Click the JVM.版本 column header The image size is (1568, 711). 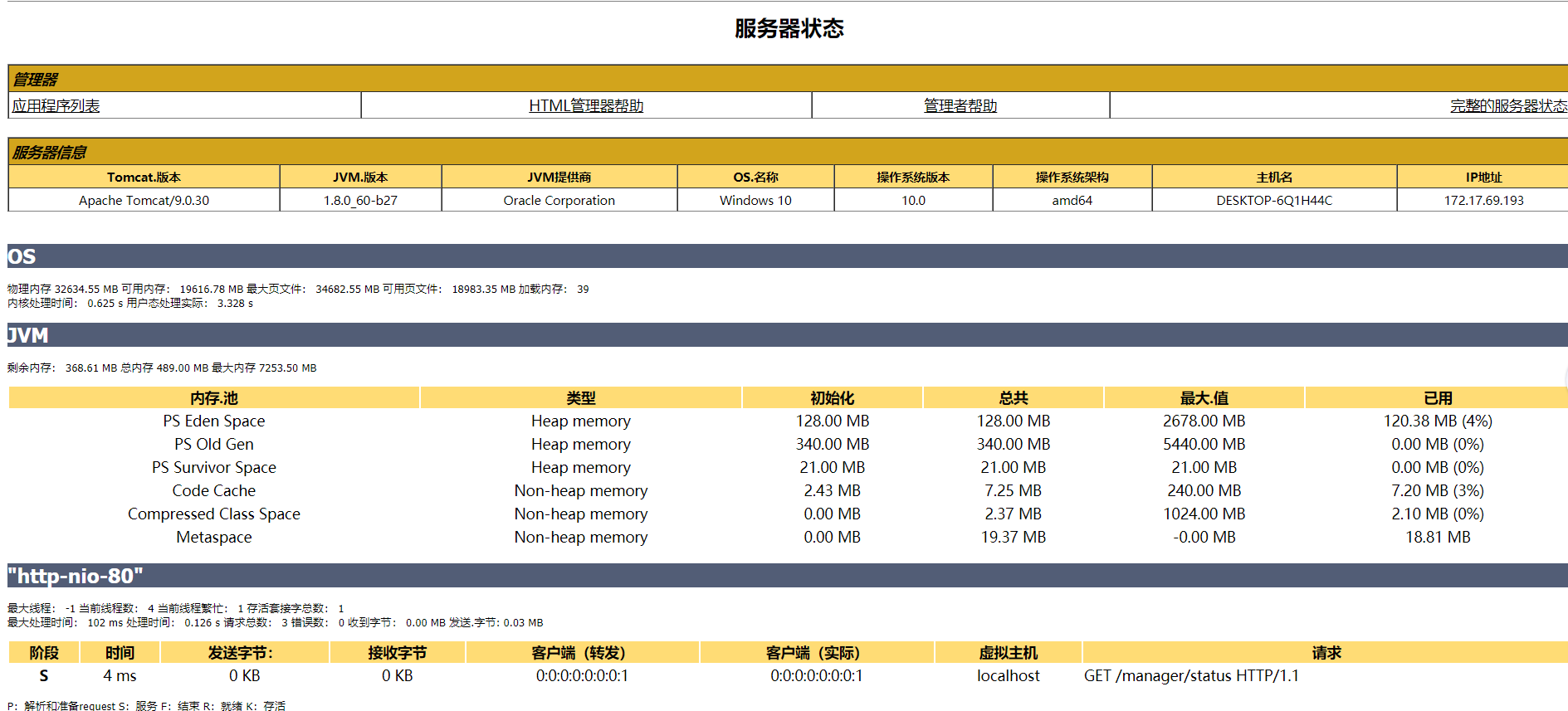pos(360,177)
